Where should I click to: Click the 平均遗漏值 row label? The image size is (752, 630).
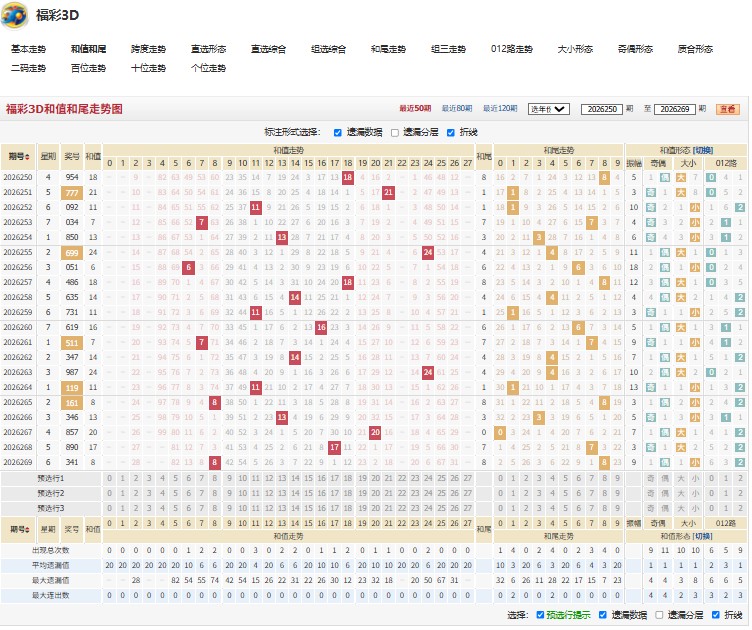coord(51,566)
